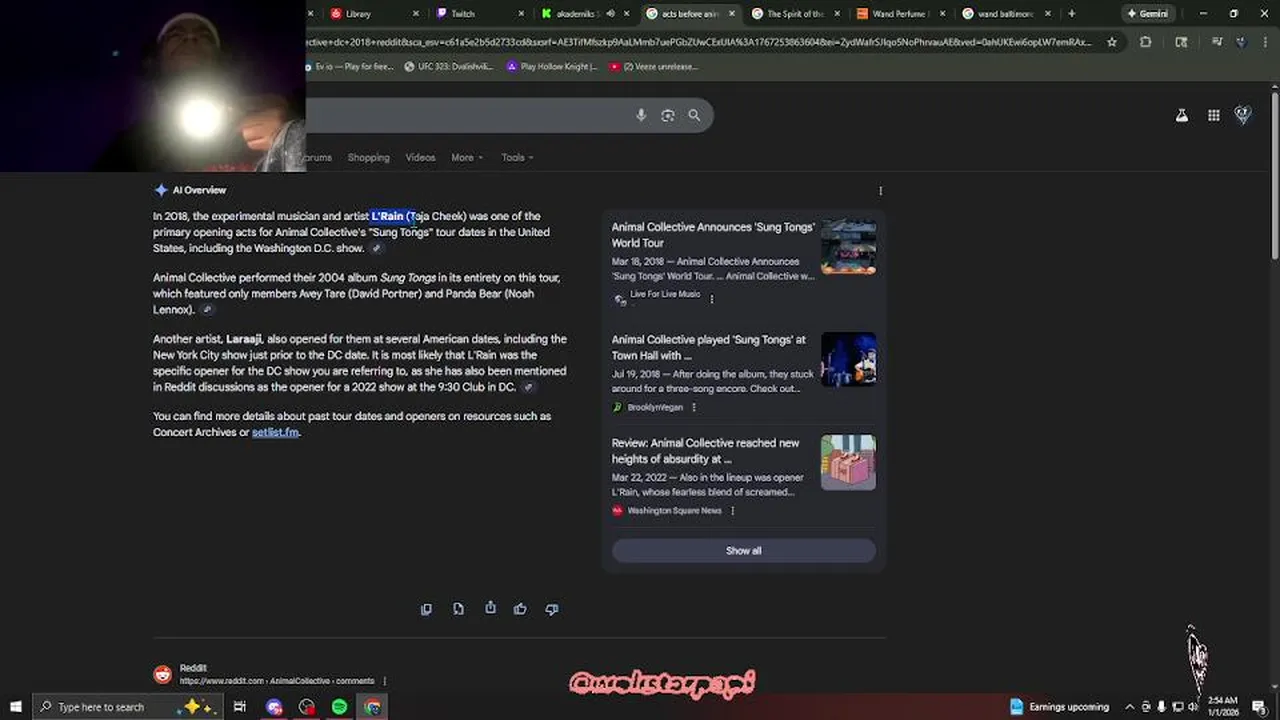Open three-dot menu for Live For Live Music source

[712, 298]
